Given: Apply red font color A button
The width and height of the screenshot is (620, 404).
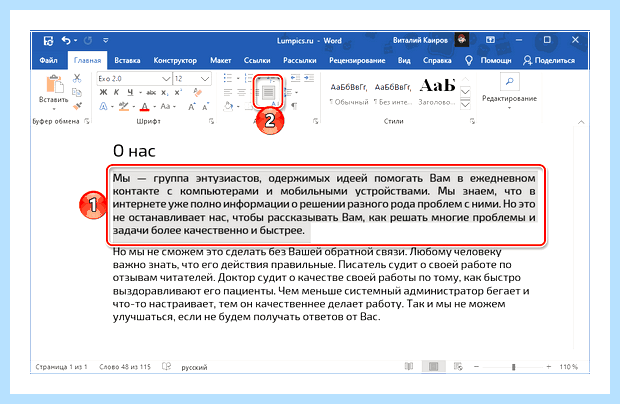Looking at the screenshot, I should pyautogui.click(x=145, y=106).
